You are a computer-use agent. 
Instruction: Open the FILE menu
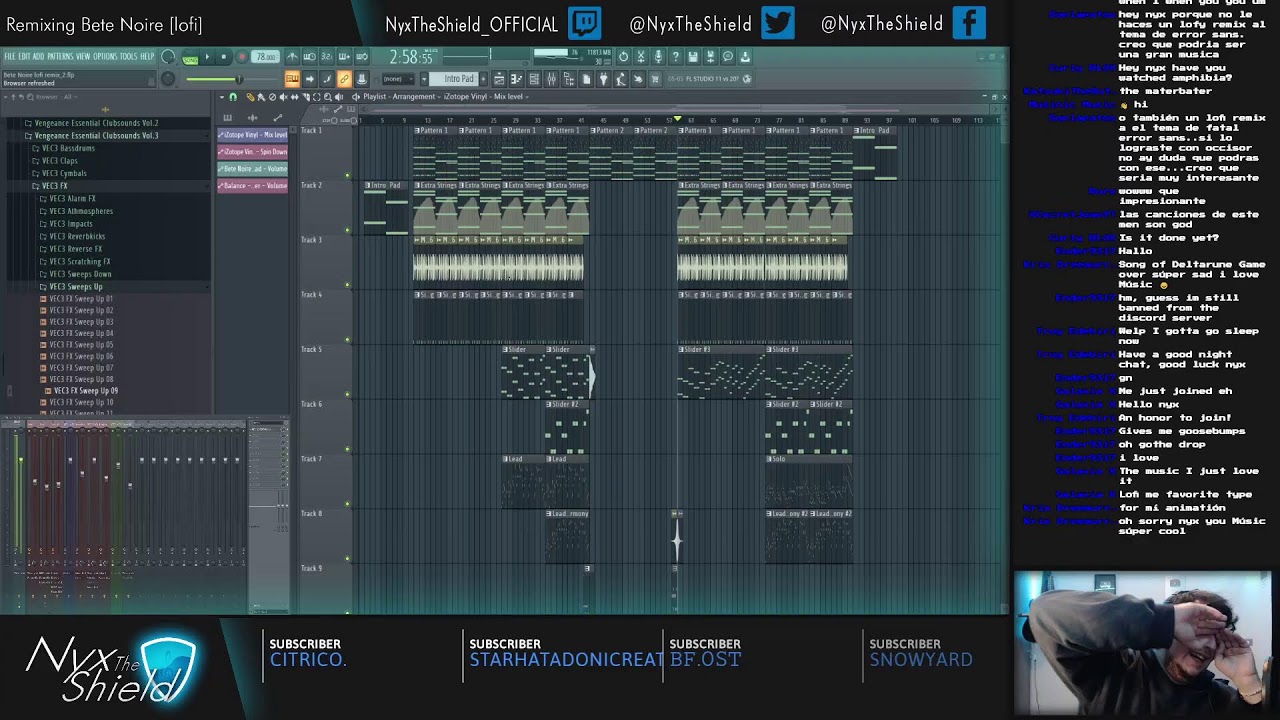[x=9, y=57]
